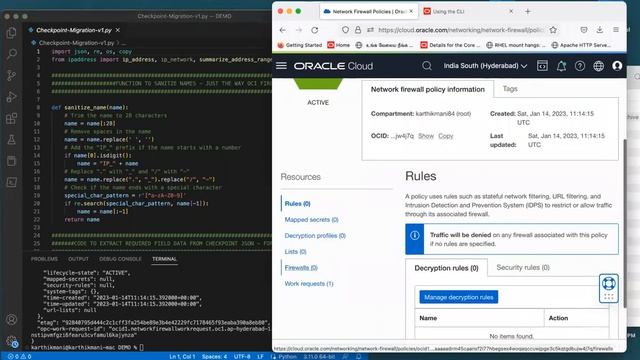Open Explorer in VS Code activity bar
Image resolution: width=640 pixels, height=360 pixels.
11,33
